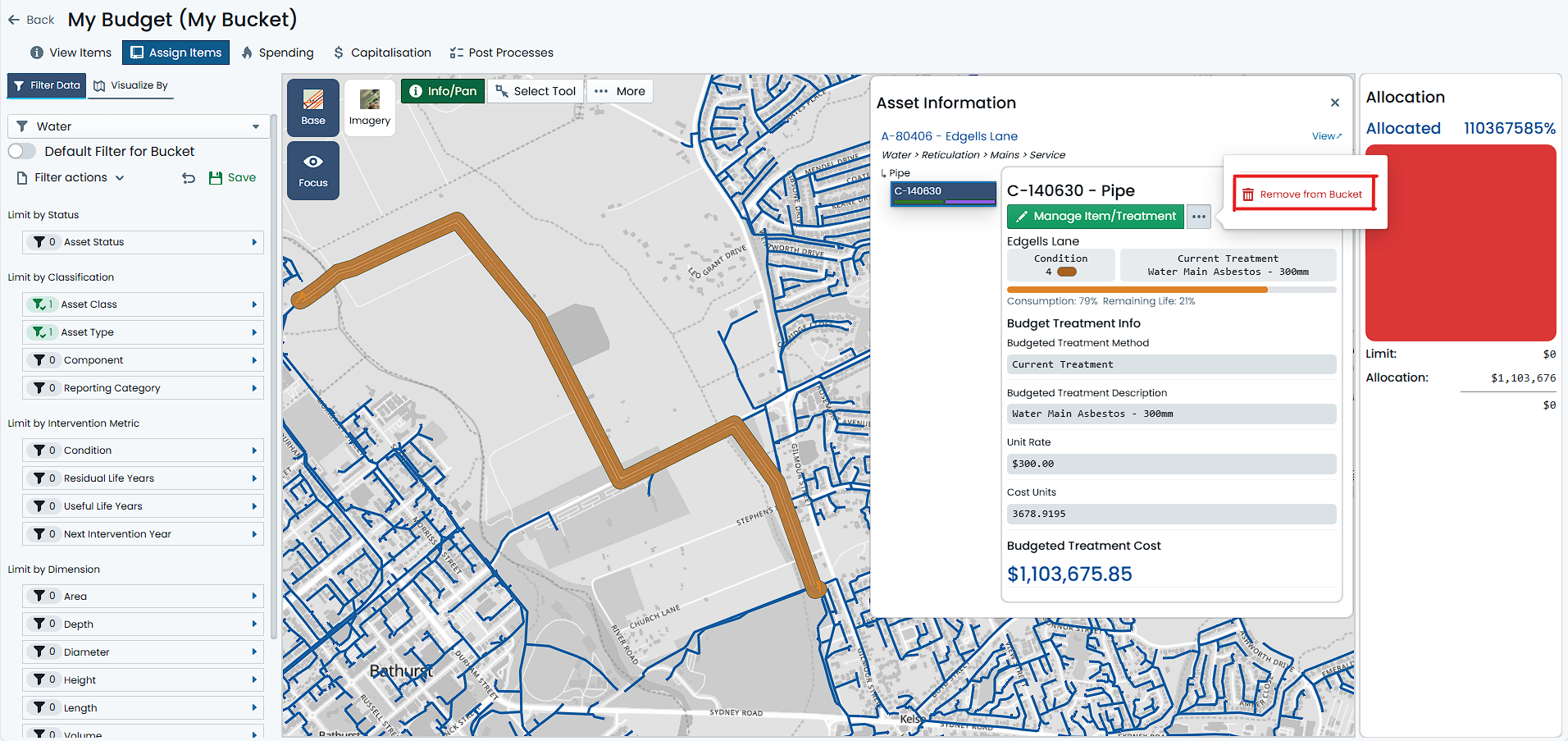Open the More map options

pyautogui.click(x=620, y=91)
